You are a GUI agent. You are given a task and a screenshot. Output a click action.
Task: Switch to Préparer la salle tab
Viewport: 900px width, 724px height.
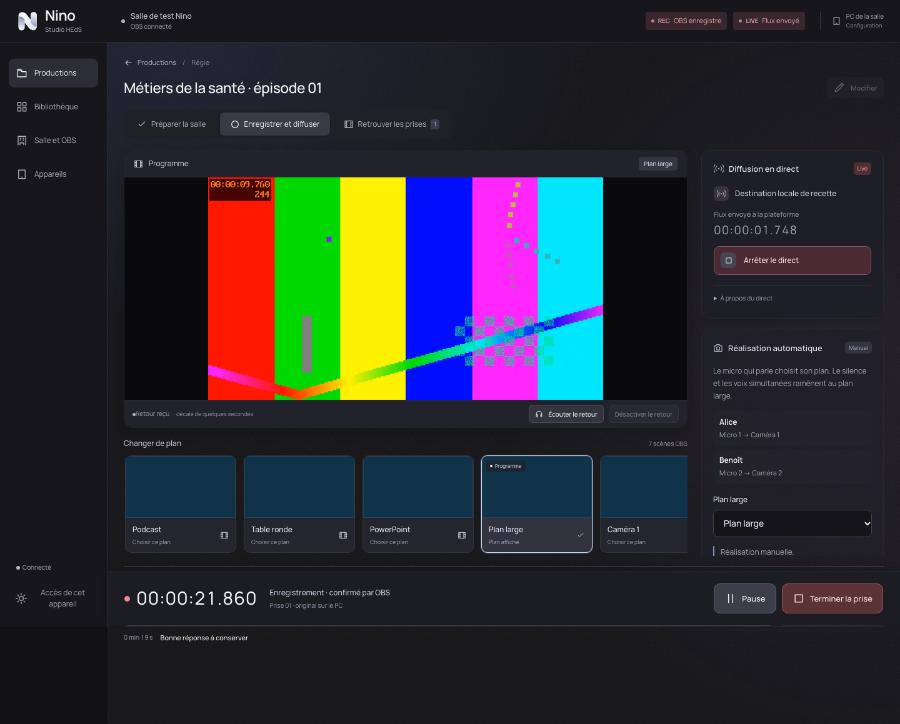pyautogui.click(x=172, y=124)
